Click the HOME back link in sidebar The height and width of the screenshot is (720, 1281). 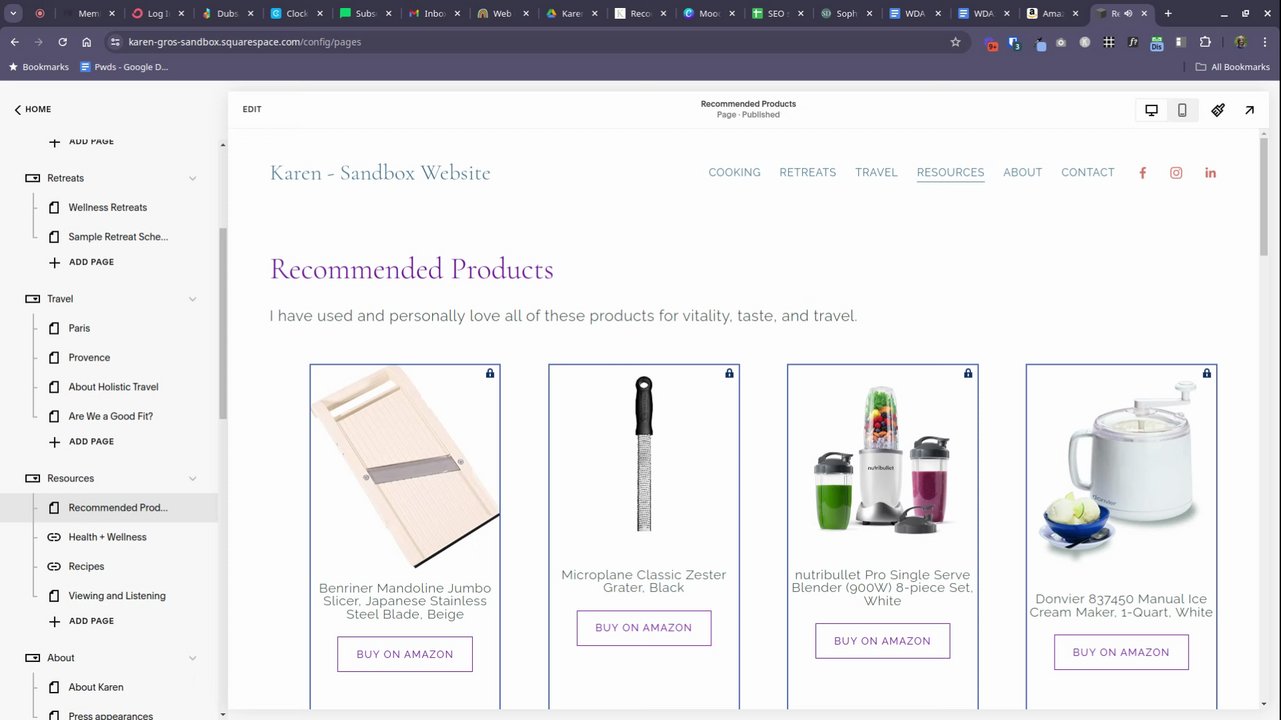coord(32,109)
